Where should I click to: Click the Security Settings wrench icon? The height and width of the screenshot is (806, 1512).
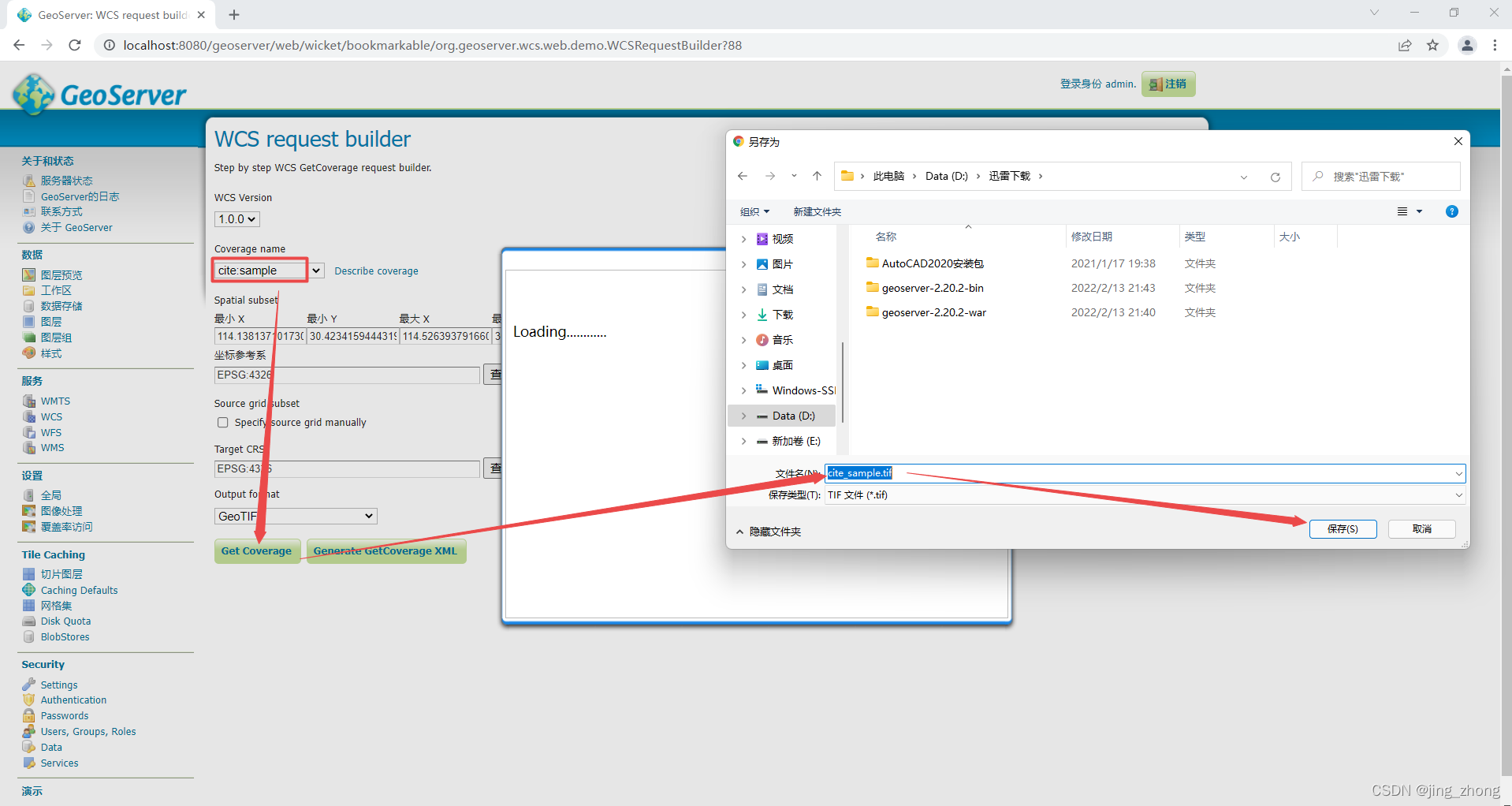tap(29, 685)
